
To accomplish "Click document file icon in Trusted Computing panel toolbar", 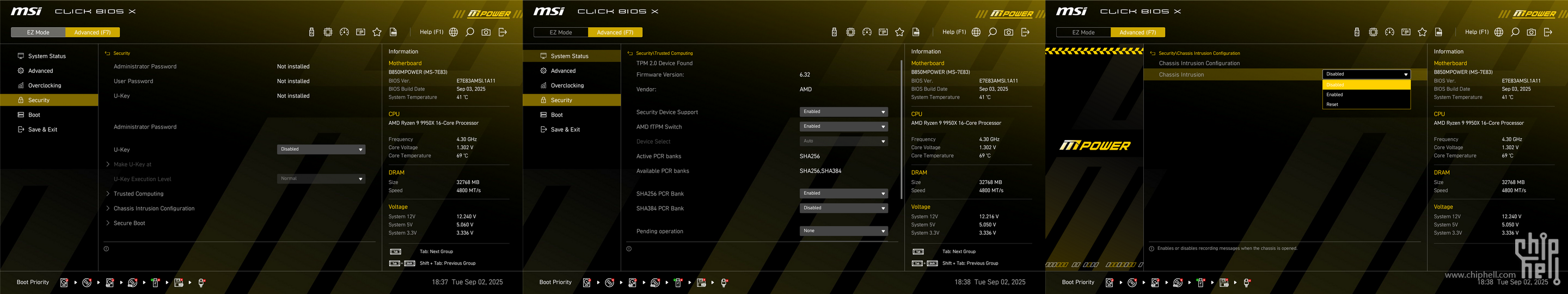I will pyautogui.click(x=916, y=32).
